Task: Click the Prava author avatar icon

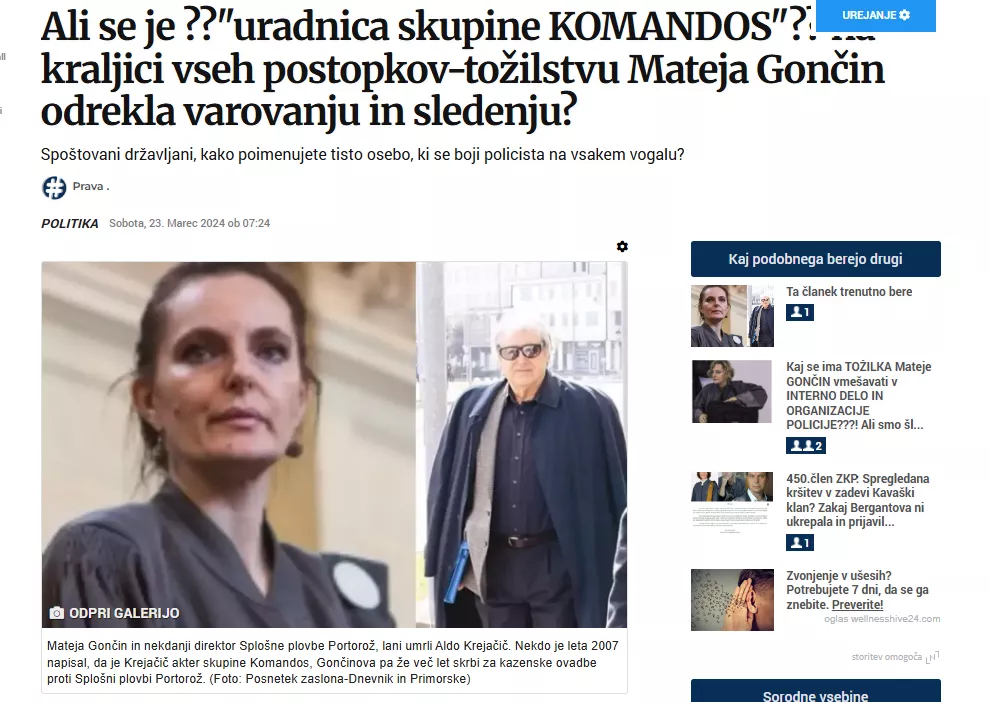Action: pyautogui.click(x=54, y=187)
